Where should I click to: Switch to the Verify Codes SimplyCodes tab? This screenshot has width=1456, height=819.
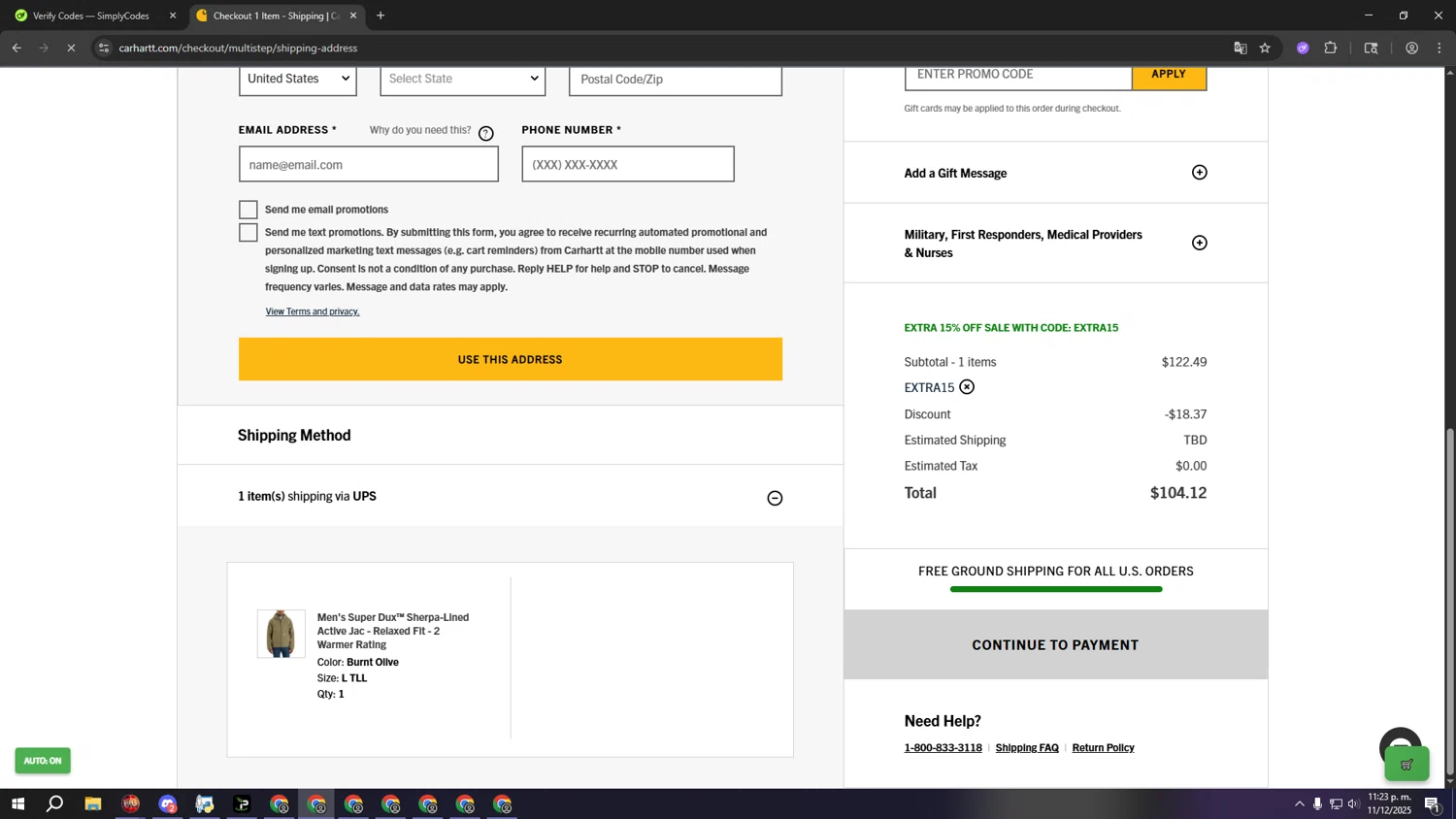click(91, 16)
